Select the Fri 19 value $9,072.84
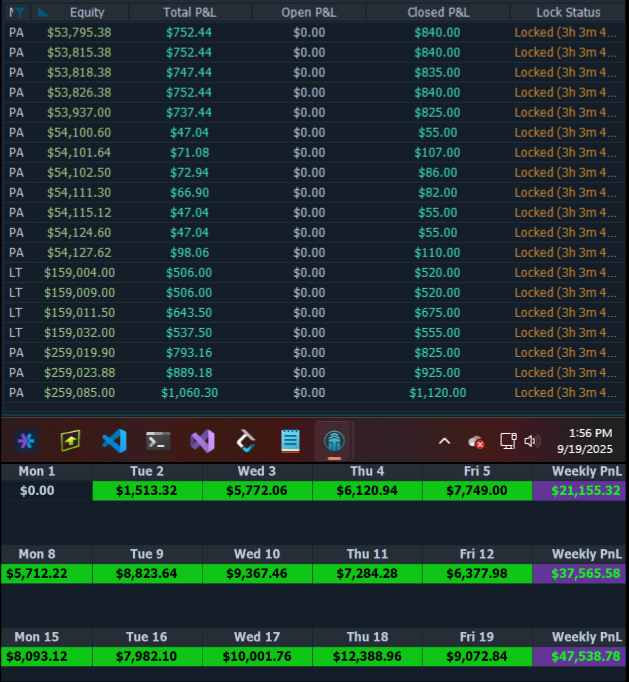Screen dimensions: 629x682 [x=477, y=656]
